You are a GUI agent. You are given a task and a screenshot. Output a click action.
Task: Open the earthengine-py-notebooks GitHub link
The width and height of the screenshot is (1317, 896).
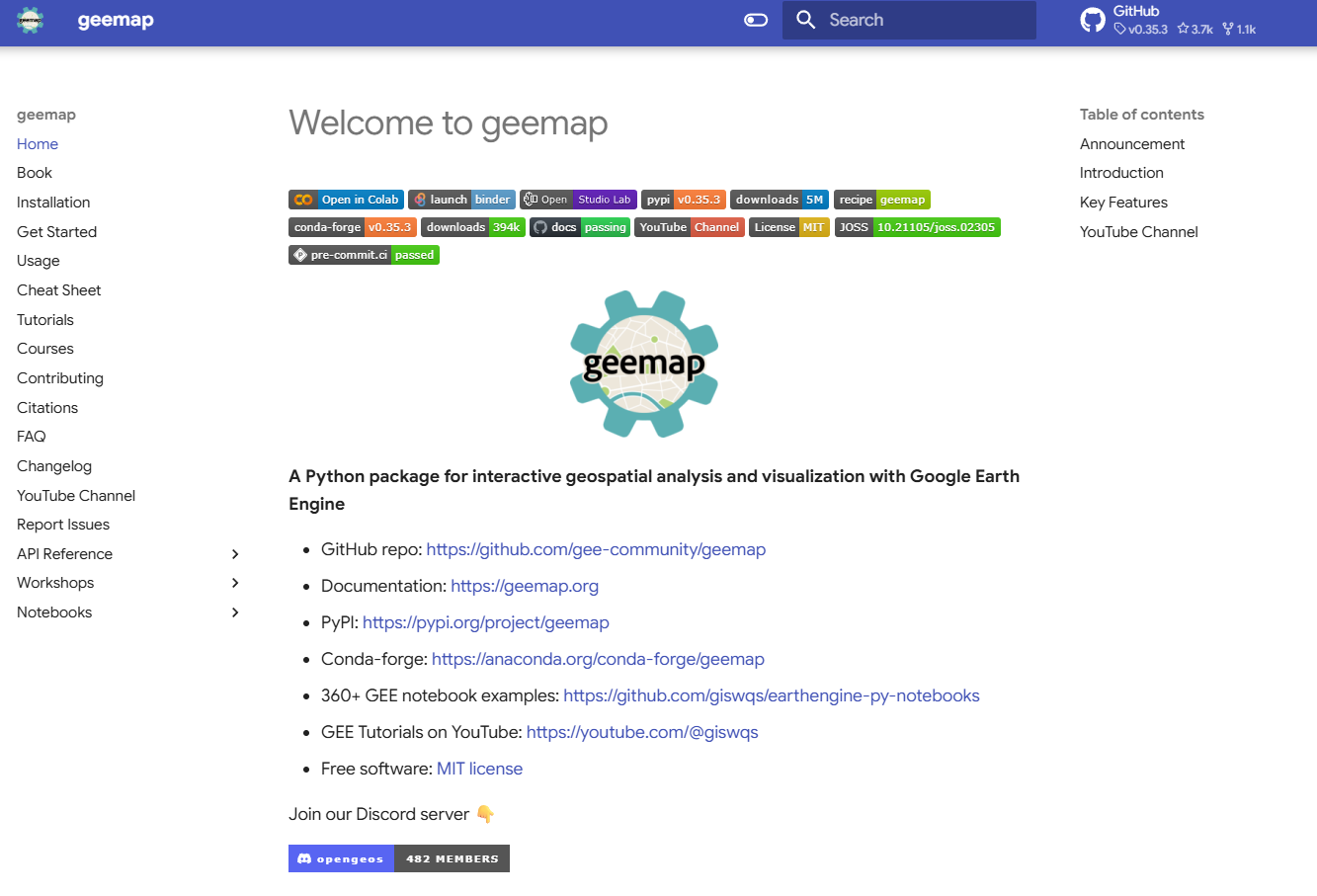(x=772, y=695)
